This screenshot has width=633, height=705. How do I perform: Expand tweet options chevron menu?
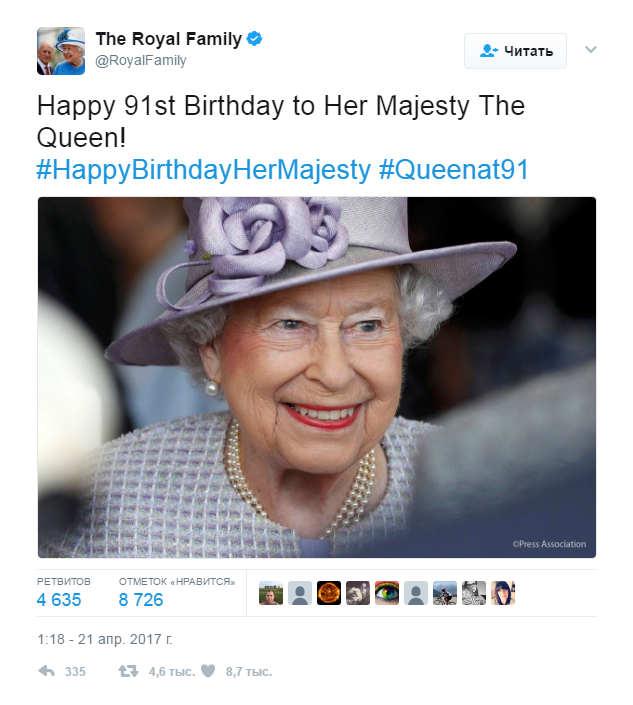click(x=590, y=49)
